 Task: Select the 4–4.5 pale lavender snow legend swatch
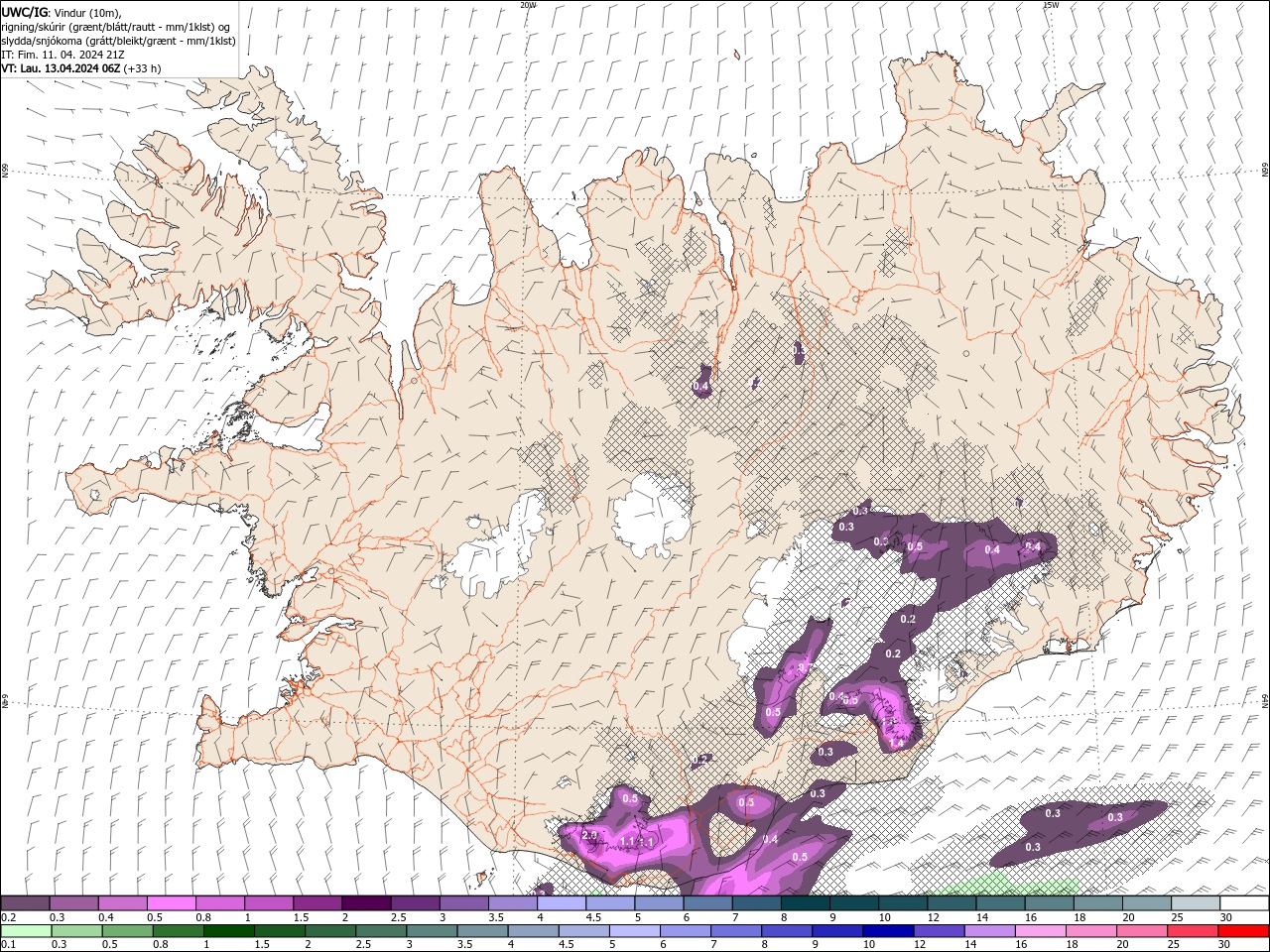[562, 902]
